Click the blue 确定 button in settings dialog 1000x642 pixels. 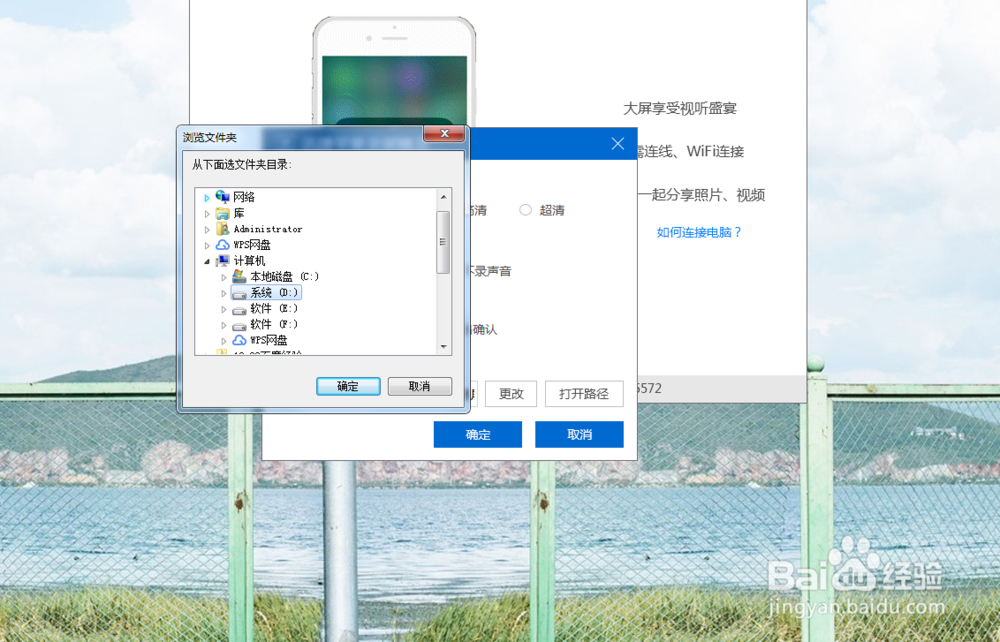478,434
